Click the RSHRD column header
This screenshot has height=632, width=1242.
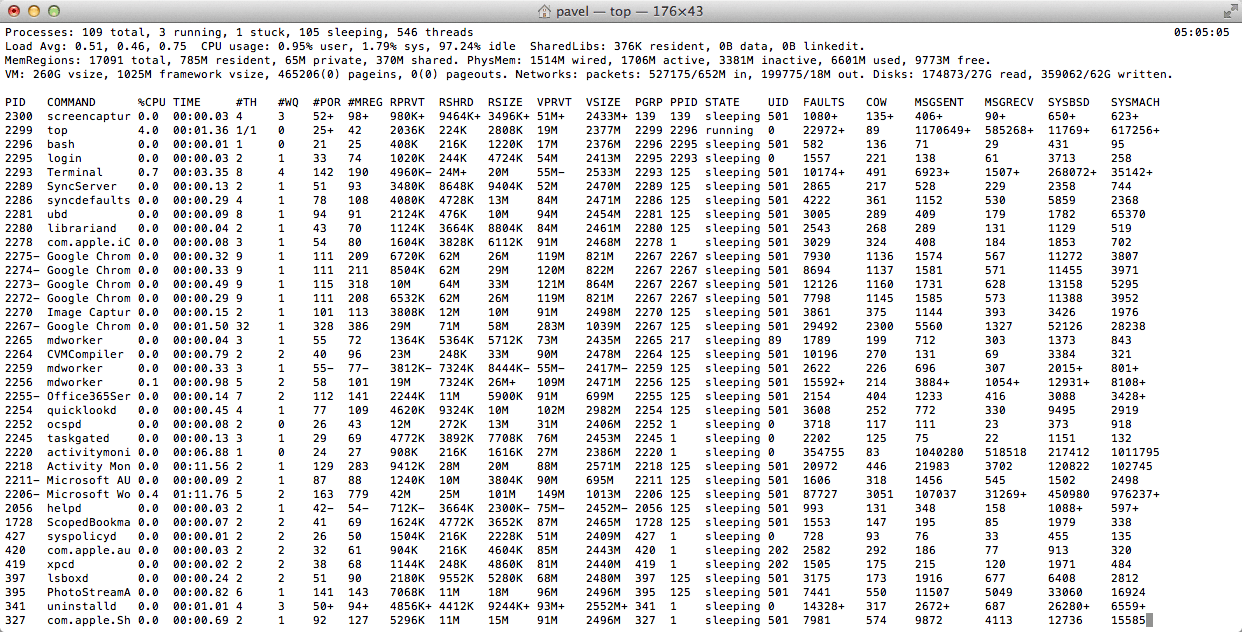[456, 102]
